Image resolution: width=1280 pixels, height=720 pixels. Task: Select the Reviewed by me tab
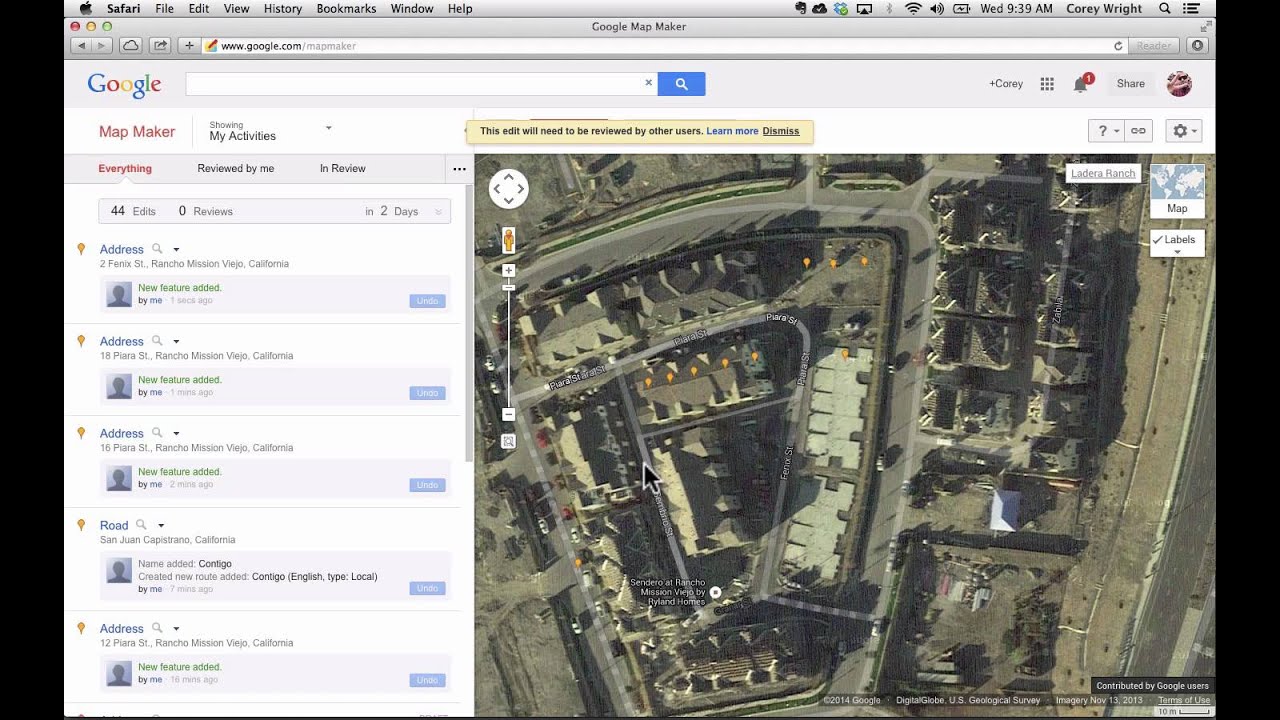coord(235,168)
